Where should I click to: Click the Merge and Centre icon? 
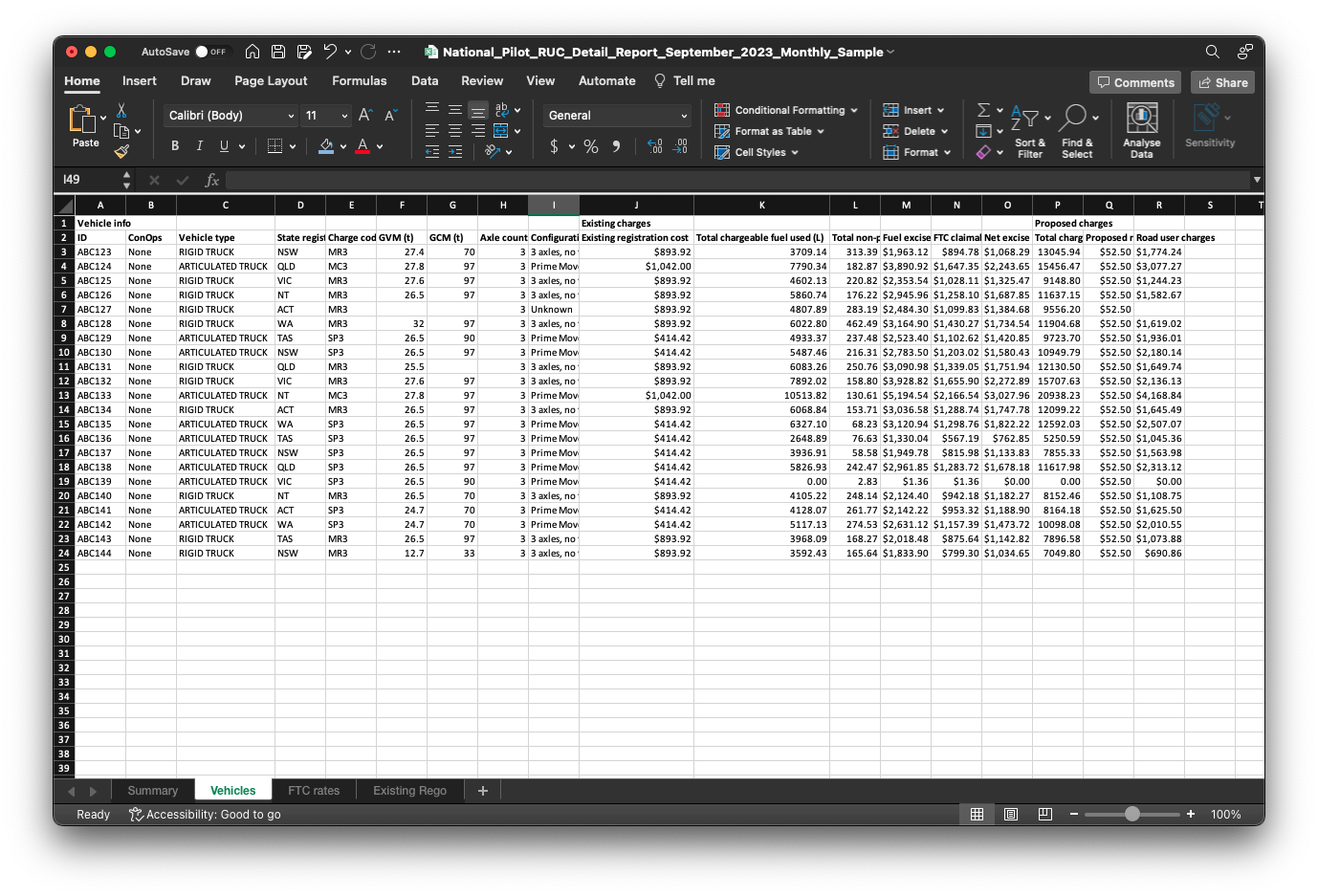(500, 131)
